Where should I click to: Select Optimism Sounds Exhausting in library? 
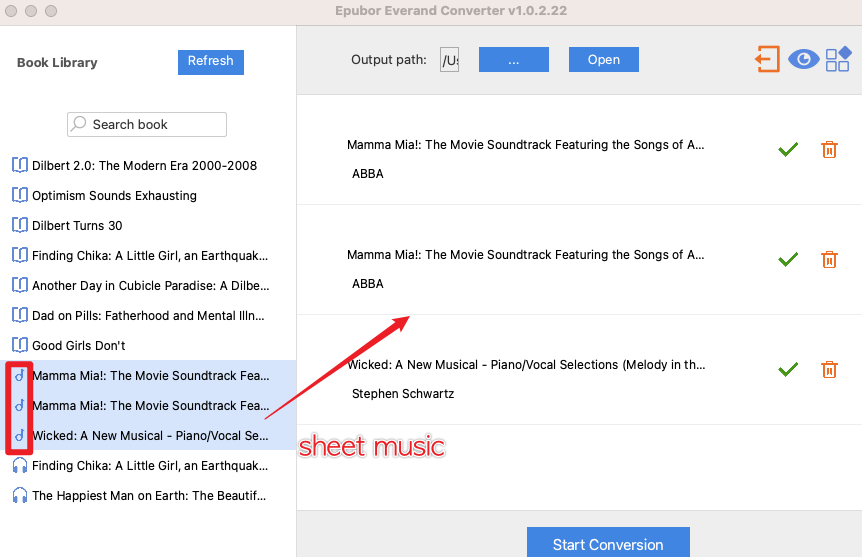114,196
